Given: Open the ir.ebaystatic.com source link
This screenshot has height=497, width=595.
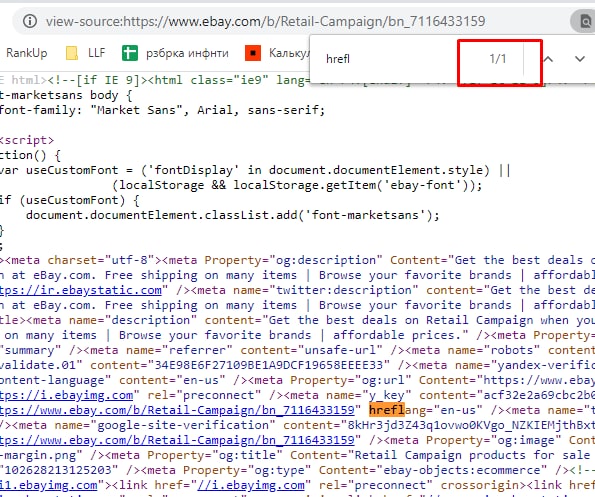Looking at the screenshot, I should (81, 290).
